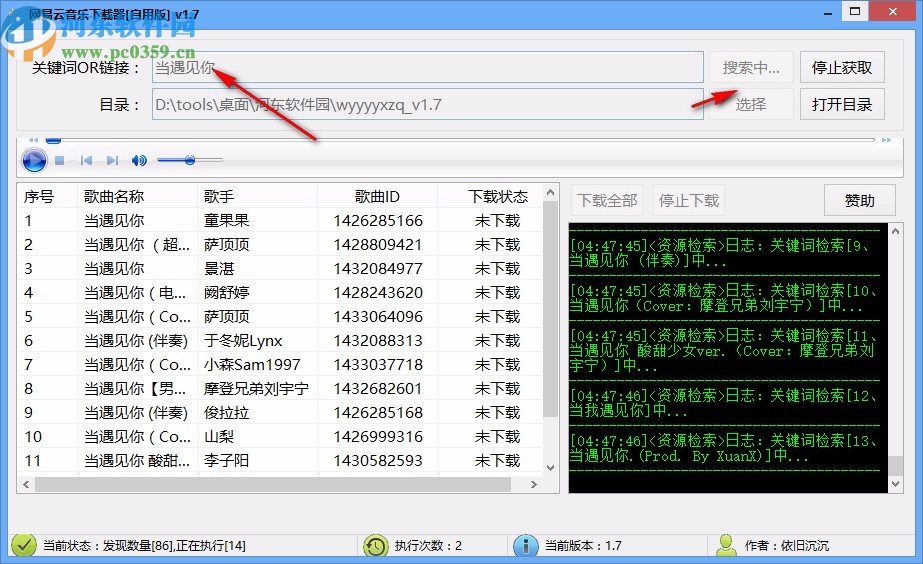Click the 搜索中... button

click(x=751, y=68)
